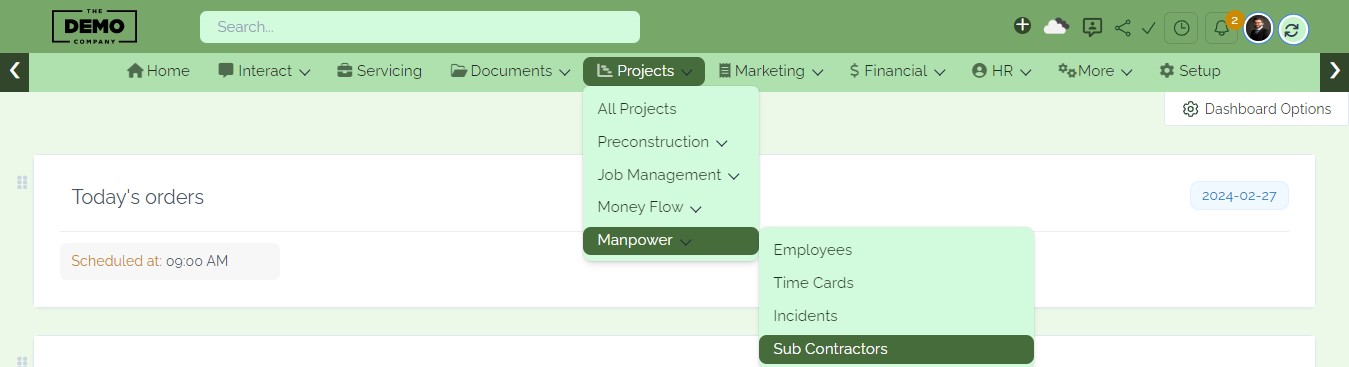Click the checkmark tasks icon
Viewport: 1349px width, 367px height.
(x=1148, y=28)
